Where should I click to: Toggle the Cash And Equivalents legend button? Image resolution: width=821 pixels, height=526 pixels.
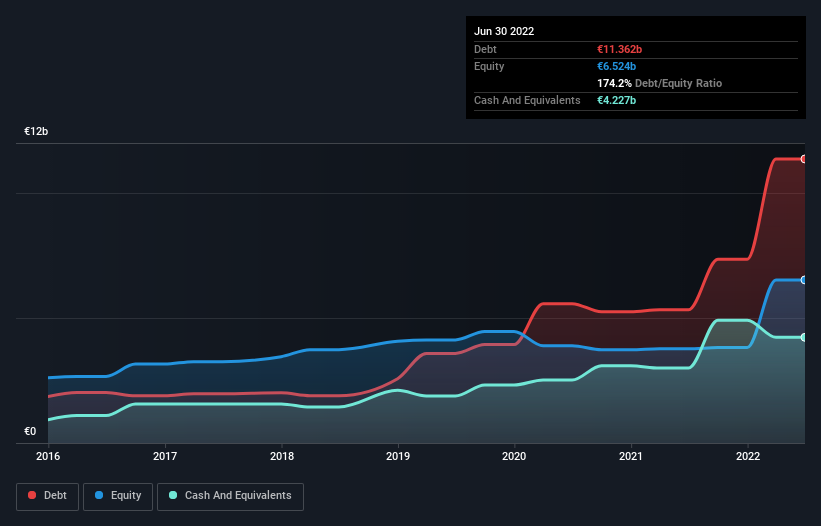point(230,496)
